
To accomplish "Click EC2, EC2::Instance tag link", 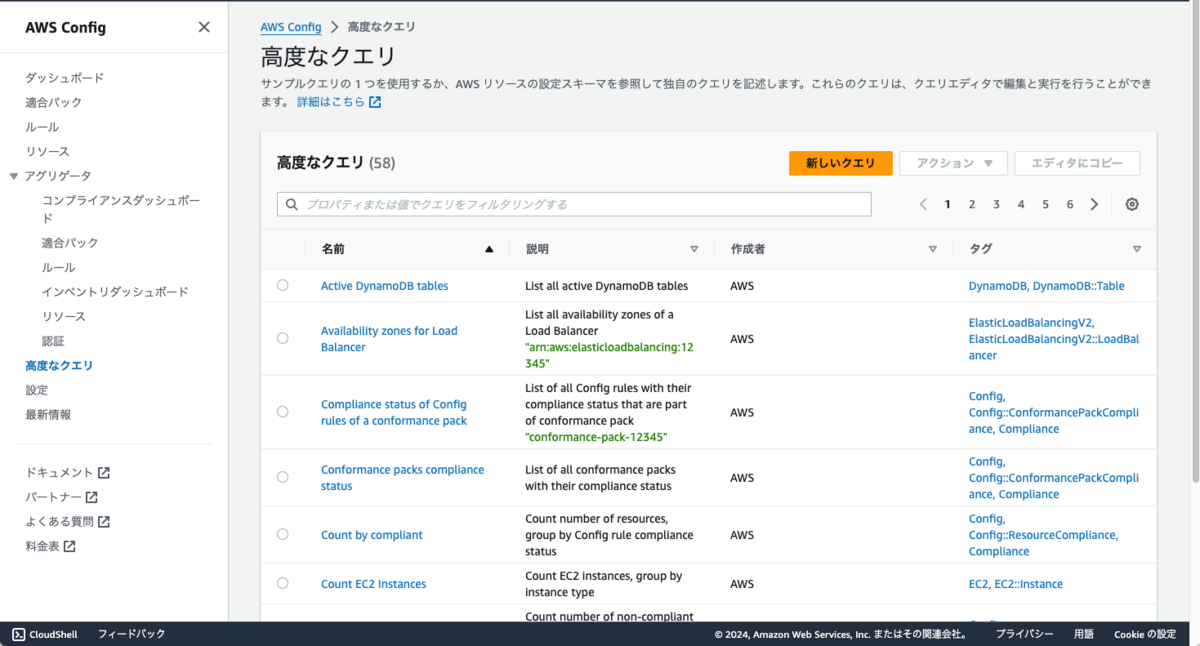I will [1016, 584].
